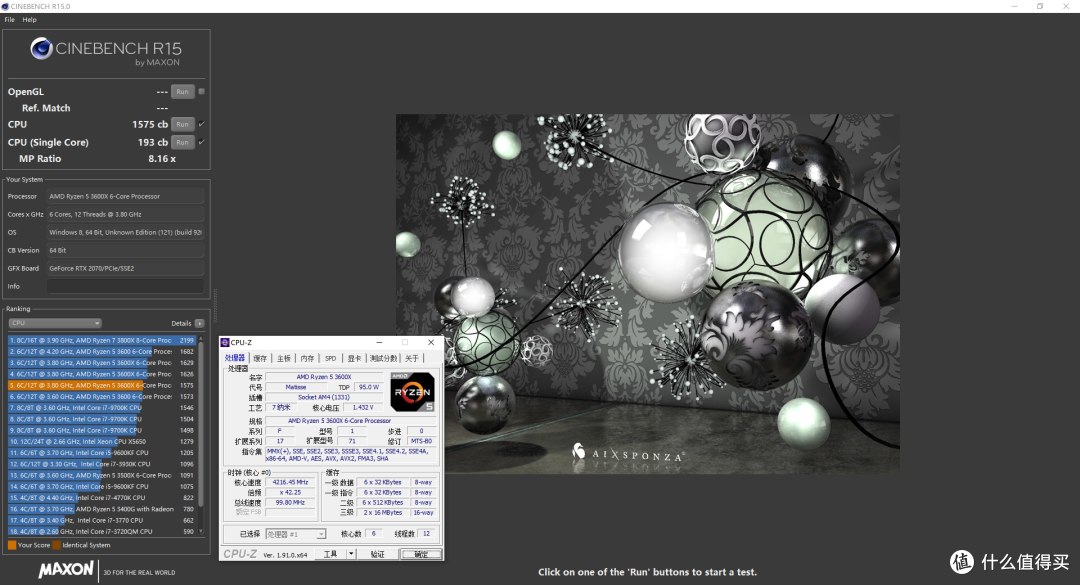The width and height of the screenshot is (1080, 585).
Task: Open the CPU ranking type dropdown
Action: [x=55, y=323]
